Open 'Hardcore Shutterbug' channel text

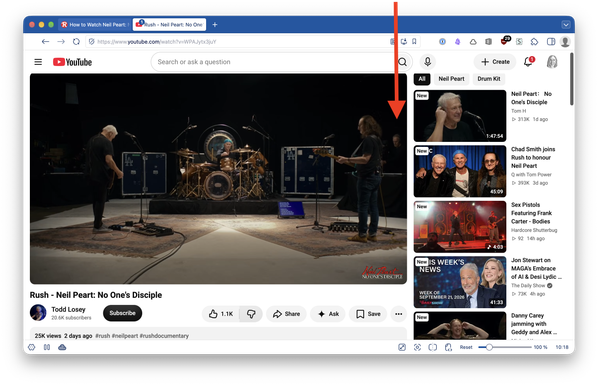[534, 230]
